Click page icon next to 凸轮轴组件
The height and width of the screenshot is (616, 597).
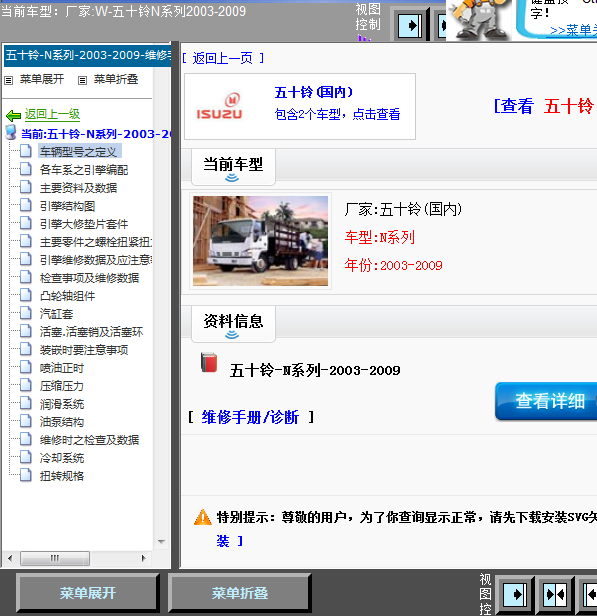[26, 295]
